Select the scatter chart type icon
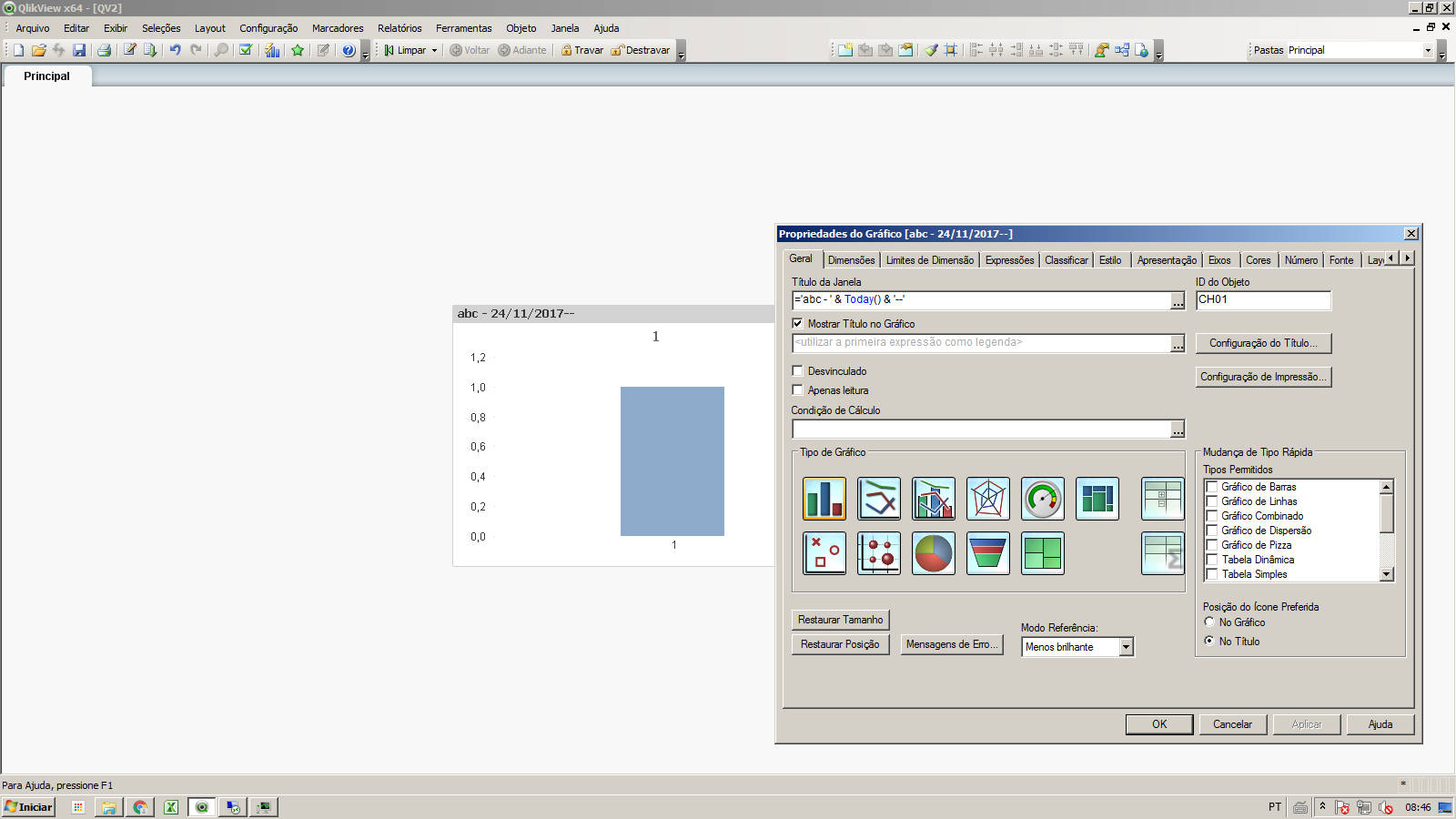Image resolution: width=1456 pixels, height=819 pixels. tap(824, 553)
